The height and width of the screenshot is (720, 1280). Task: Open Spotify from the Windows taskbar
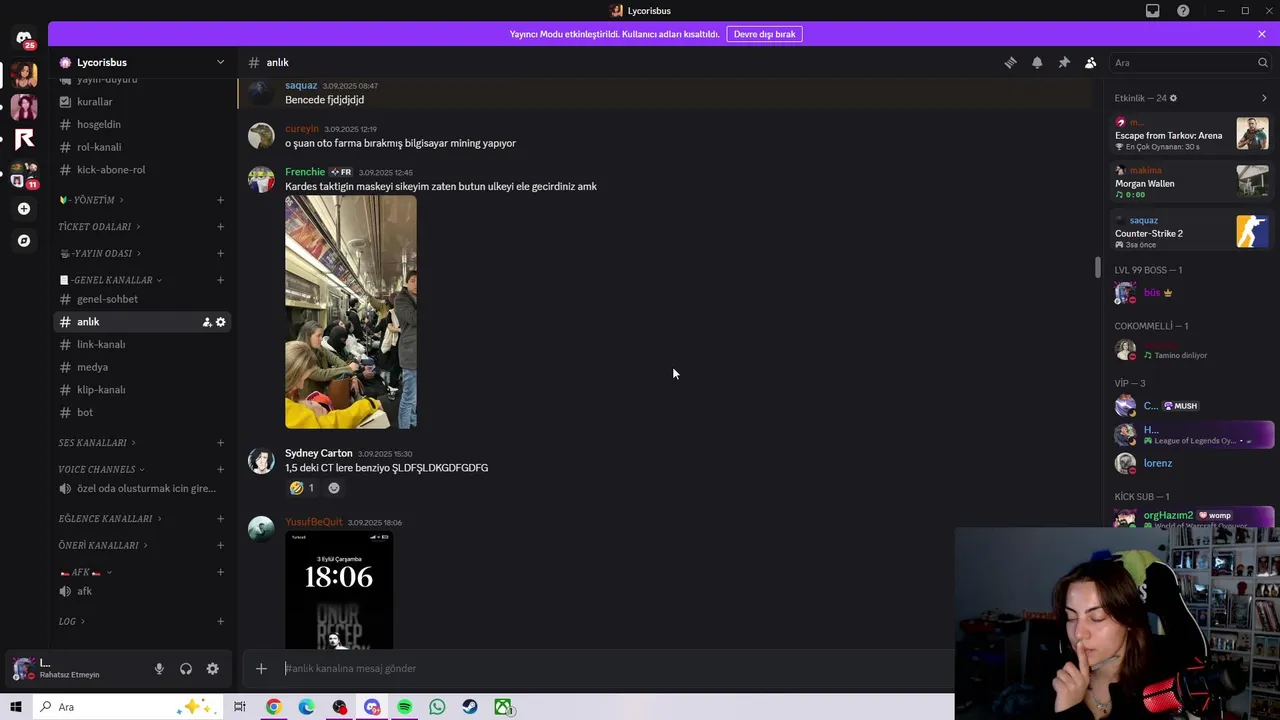(x=404, y=707)
